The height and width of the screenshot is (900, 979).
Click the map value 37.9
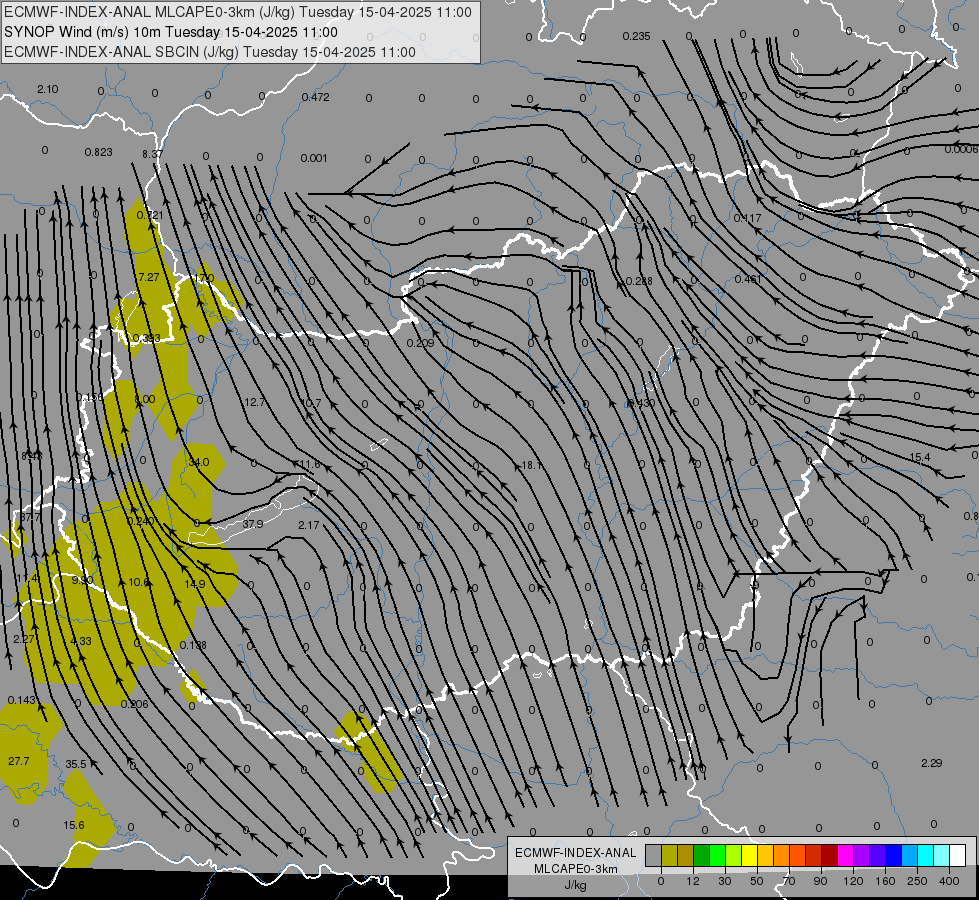point(252,524)
